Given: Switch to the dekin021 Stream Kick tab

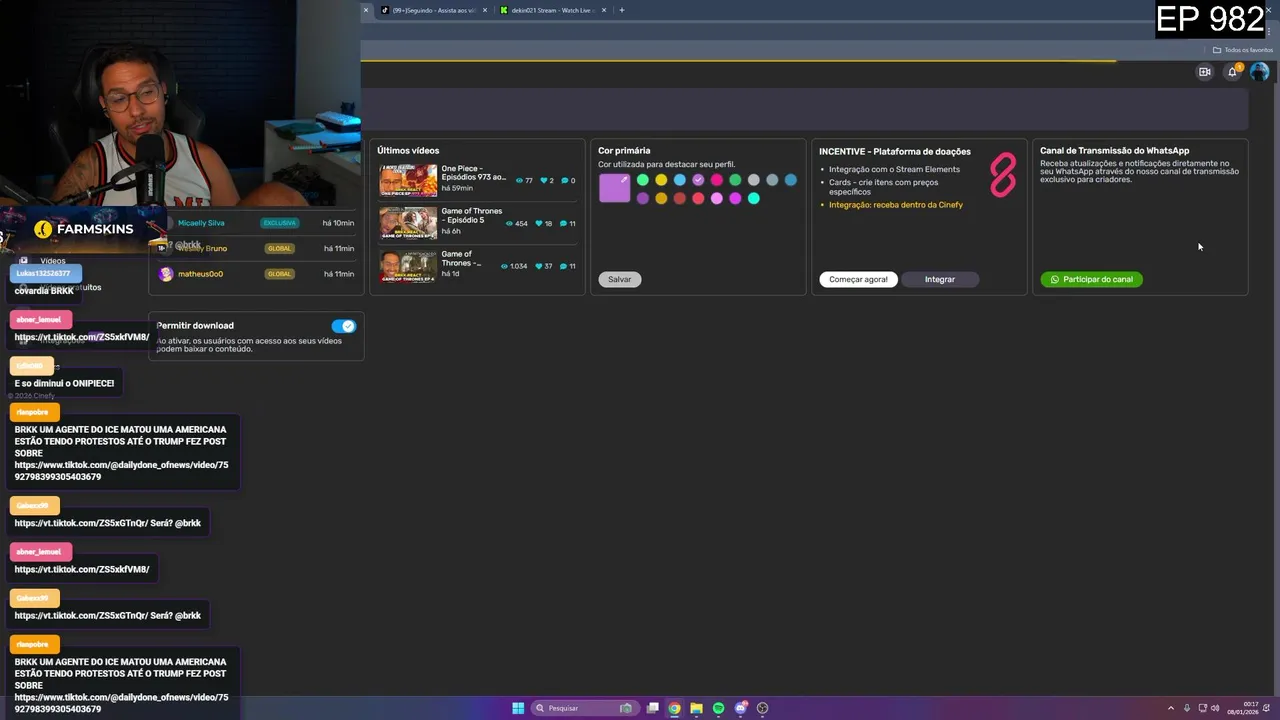Looking at the screenshot, I should (553, 10).
